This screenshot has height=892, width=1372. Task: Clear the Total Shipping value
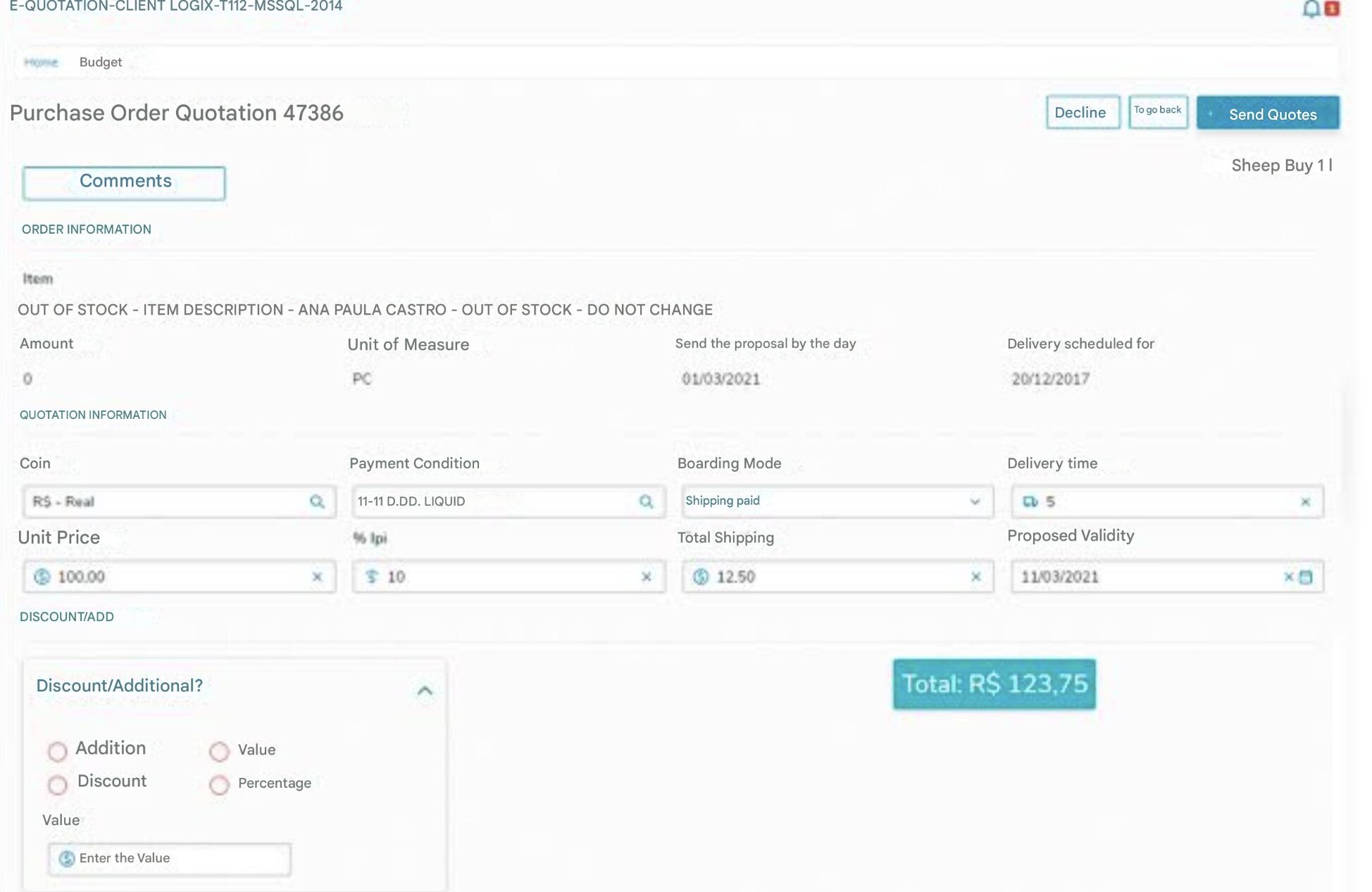[975, 577]
